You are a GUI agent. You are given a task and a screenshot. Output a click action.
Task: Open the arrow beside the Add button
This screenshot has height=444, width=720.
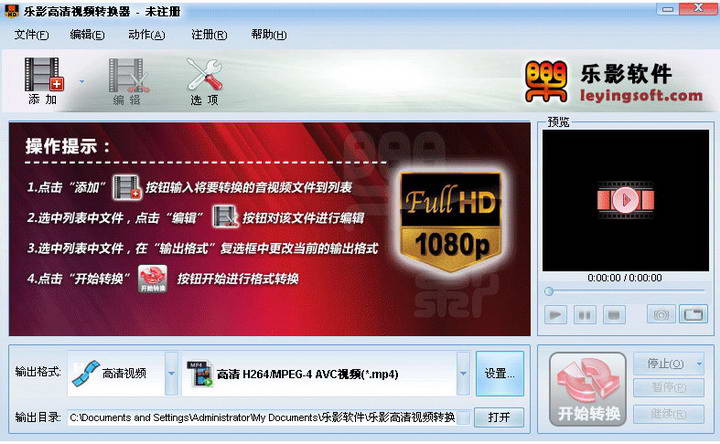(x=82, y=82)
